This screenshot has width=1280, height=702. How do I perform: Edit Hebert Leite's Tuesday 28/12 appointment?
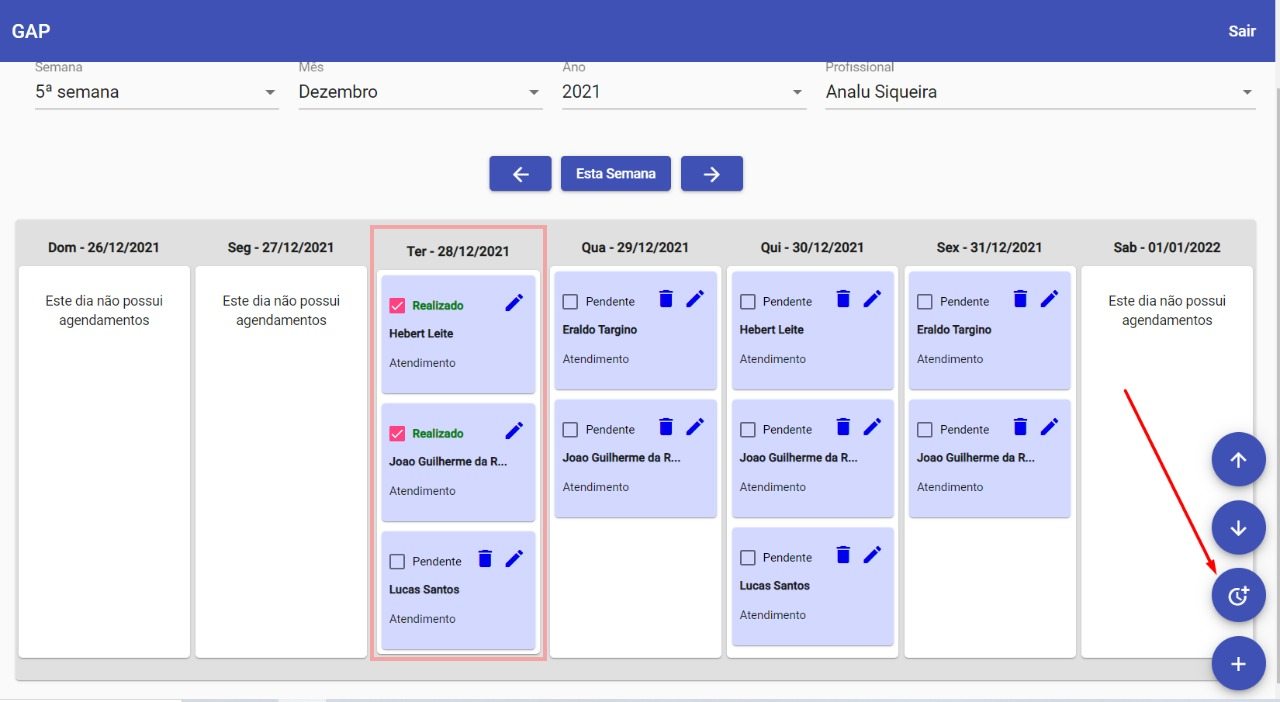514,303
